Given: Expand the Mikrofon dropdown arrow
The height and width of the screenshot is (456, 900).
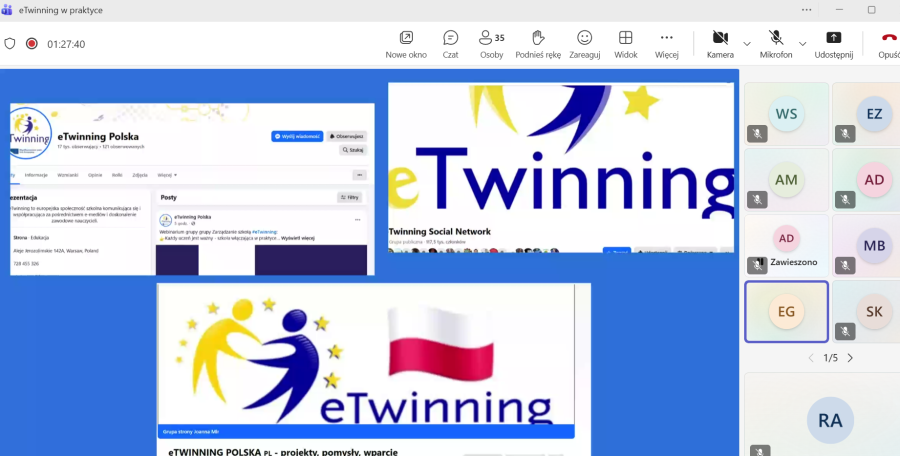Looking at the screenshot, I should [x=803, y=44].
